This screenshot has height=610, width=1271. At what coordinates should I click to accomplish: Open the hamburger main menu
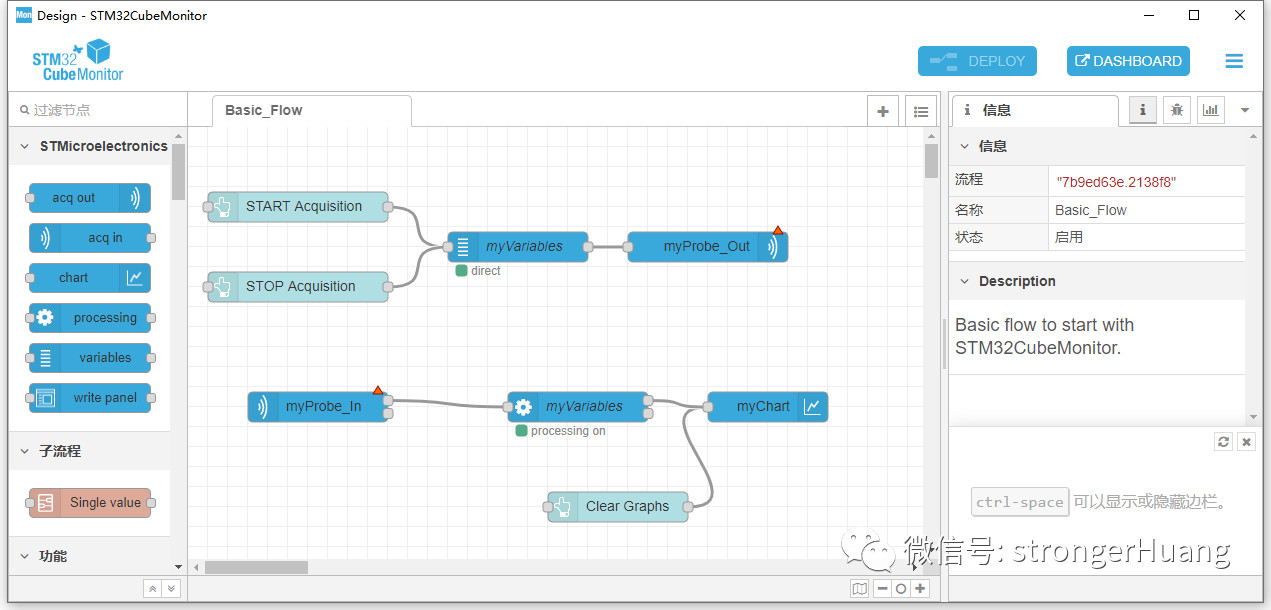point(1234,61)
